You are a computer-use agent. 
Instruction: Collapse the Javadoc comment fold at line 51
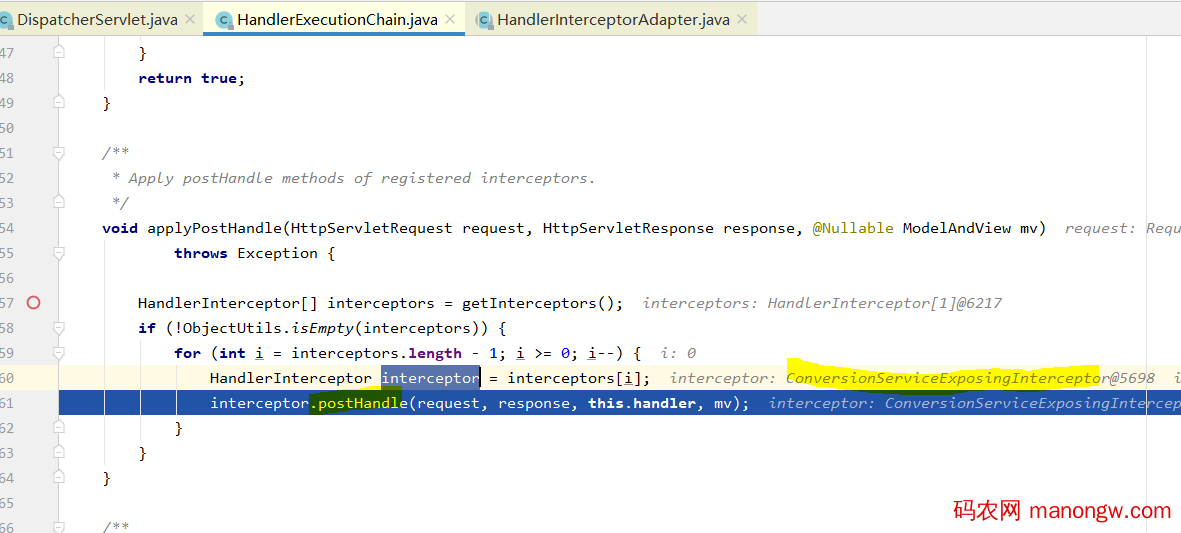pyautogui.click(x=59, y=153)
